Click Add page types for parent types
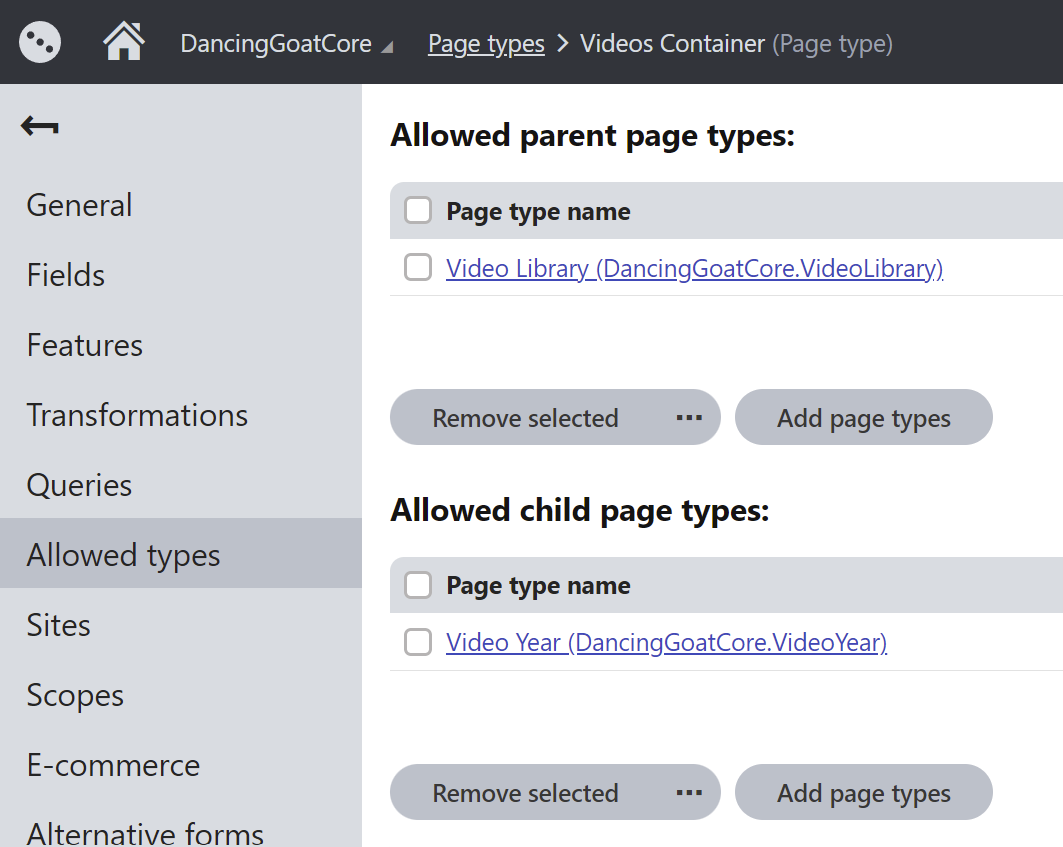Screen dimensions: 1063x847 [x=864, y=418]
